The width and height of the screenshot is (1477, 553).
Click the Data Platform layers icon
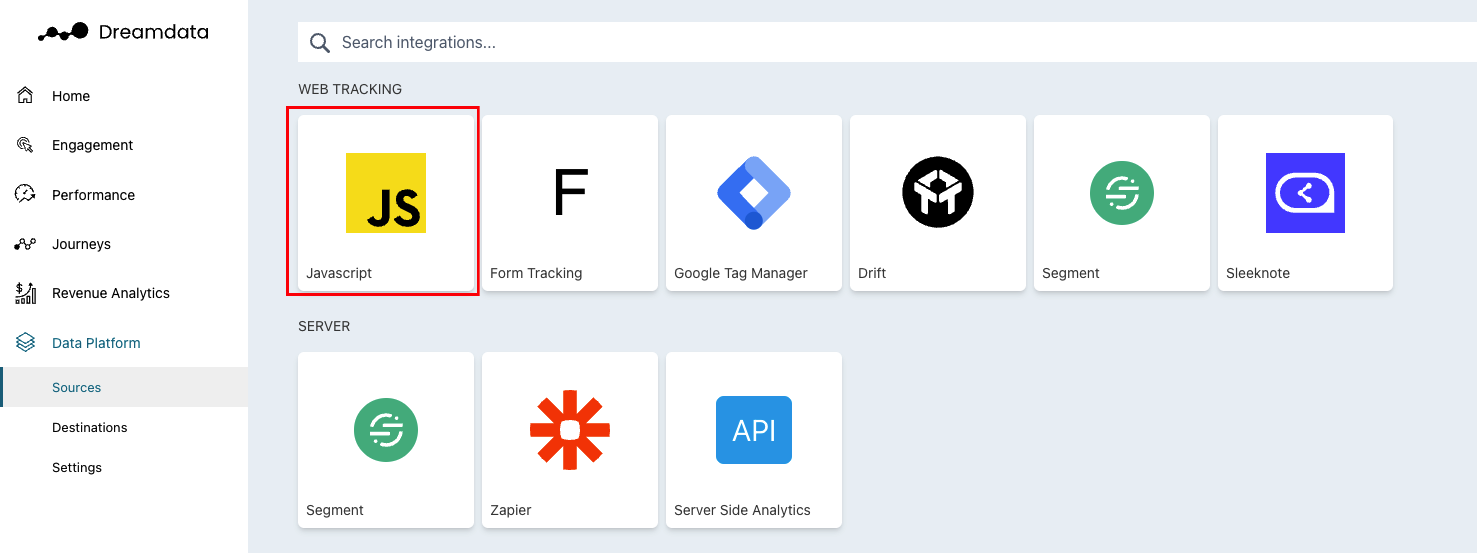click(26, 343)
